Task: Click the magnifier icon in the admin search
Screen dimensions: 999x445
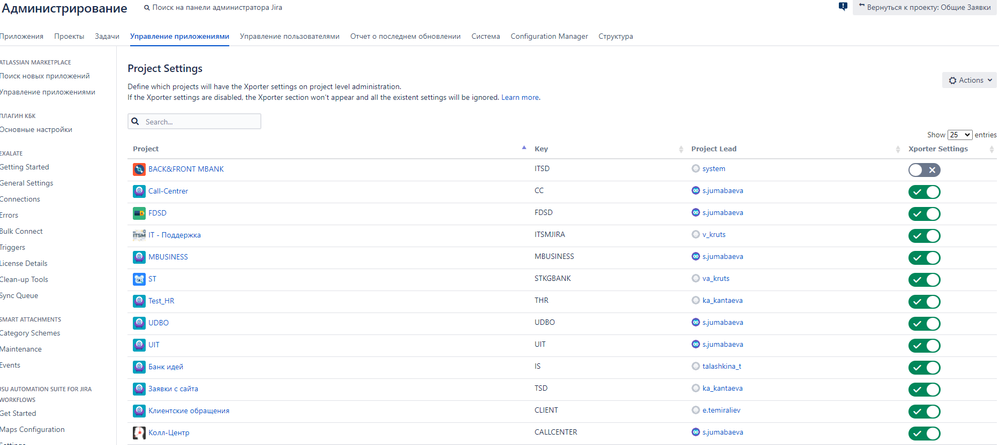Action: pos(147,8)
